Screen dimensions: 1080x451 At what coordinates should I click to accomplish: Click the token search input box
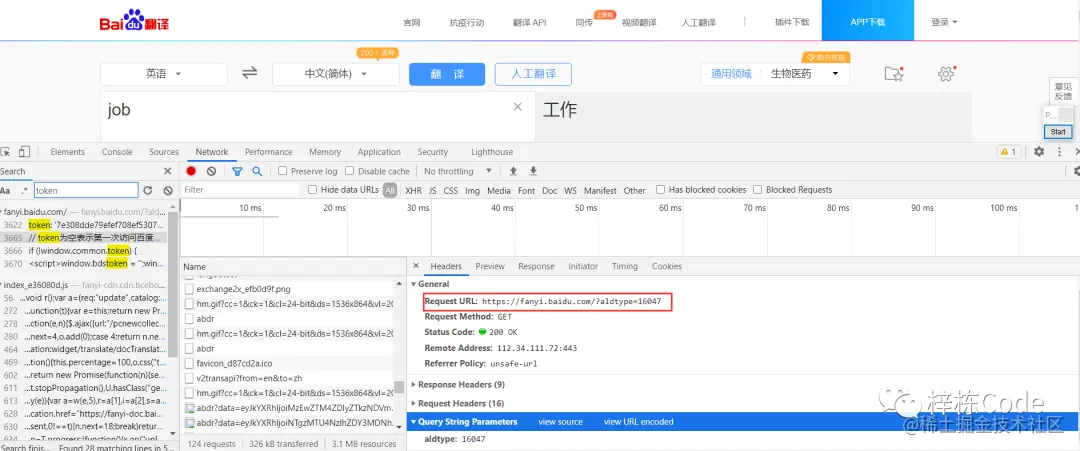[86, 191]
